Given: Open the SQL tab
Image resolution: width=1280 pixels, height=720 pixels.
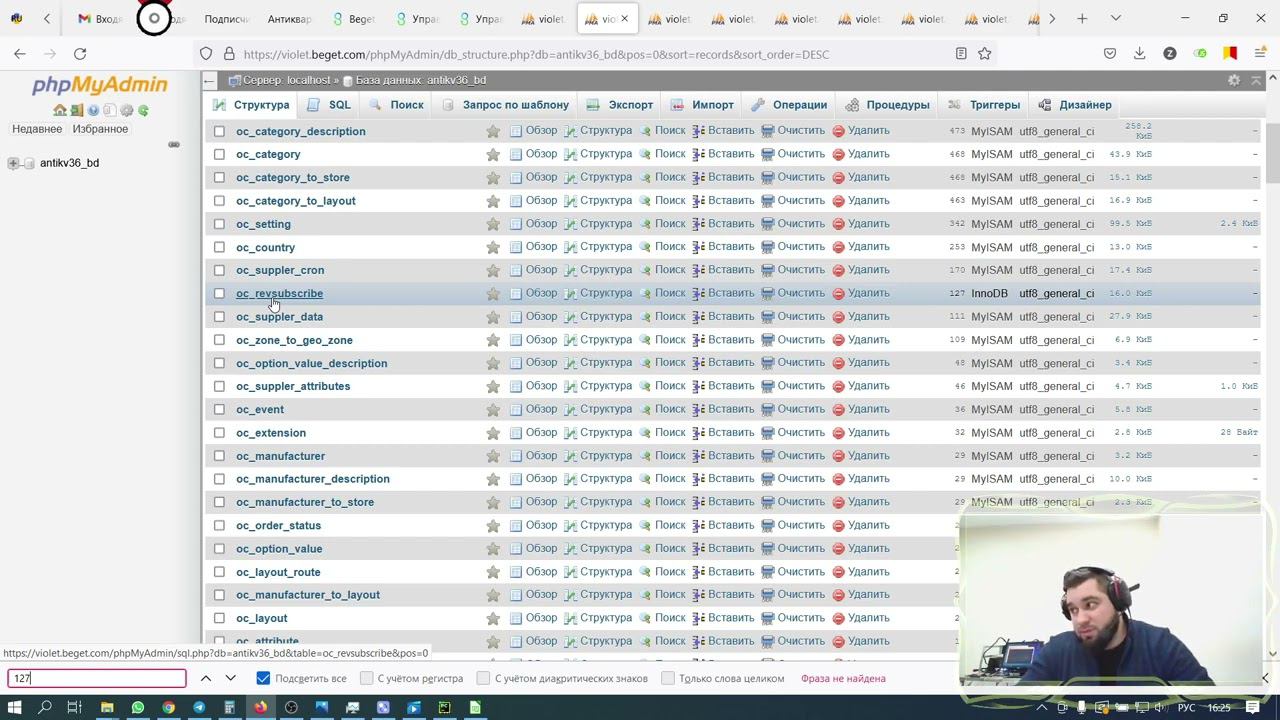Looking at the screenshot, I should (330, 104).
